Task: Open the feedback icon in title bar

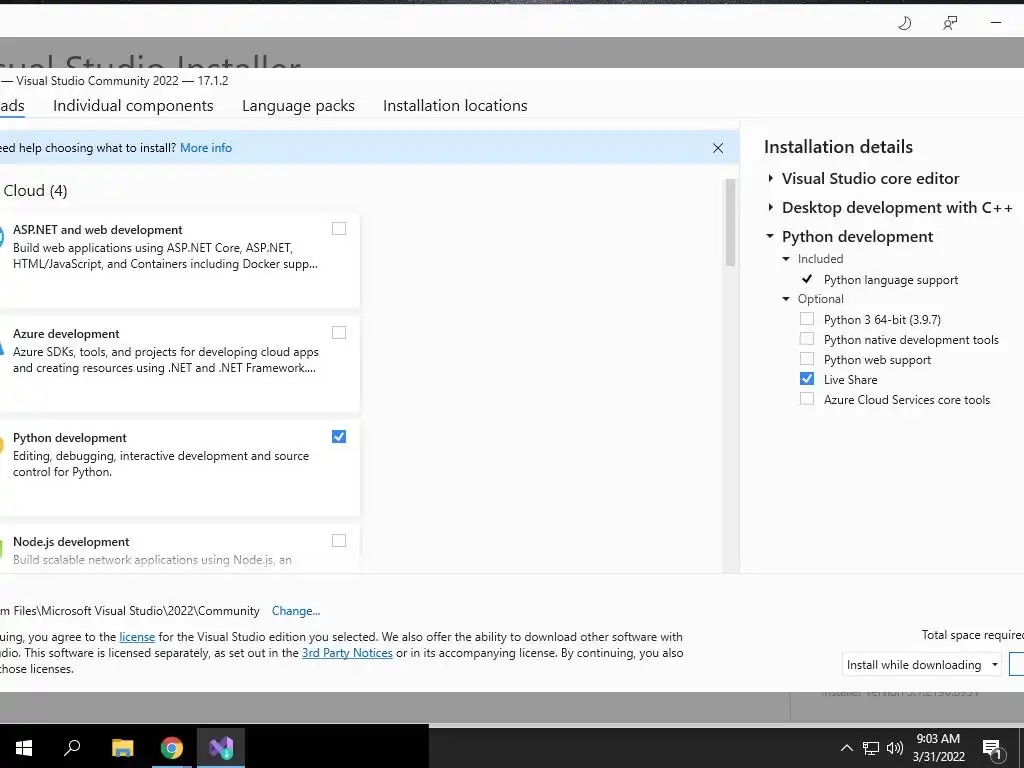Action: (950, 24)
